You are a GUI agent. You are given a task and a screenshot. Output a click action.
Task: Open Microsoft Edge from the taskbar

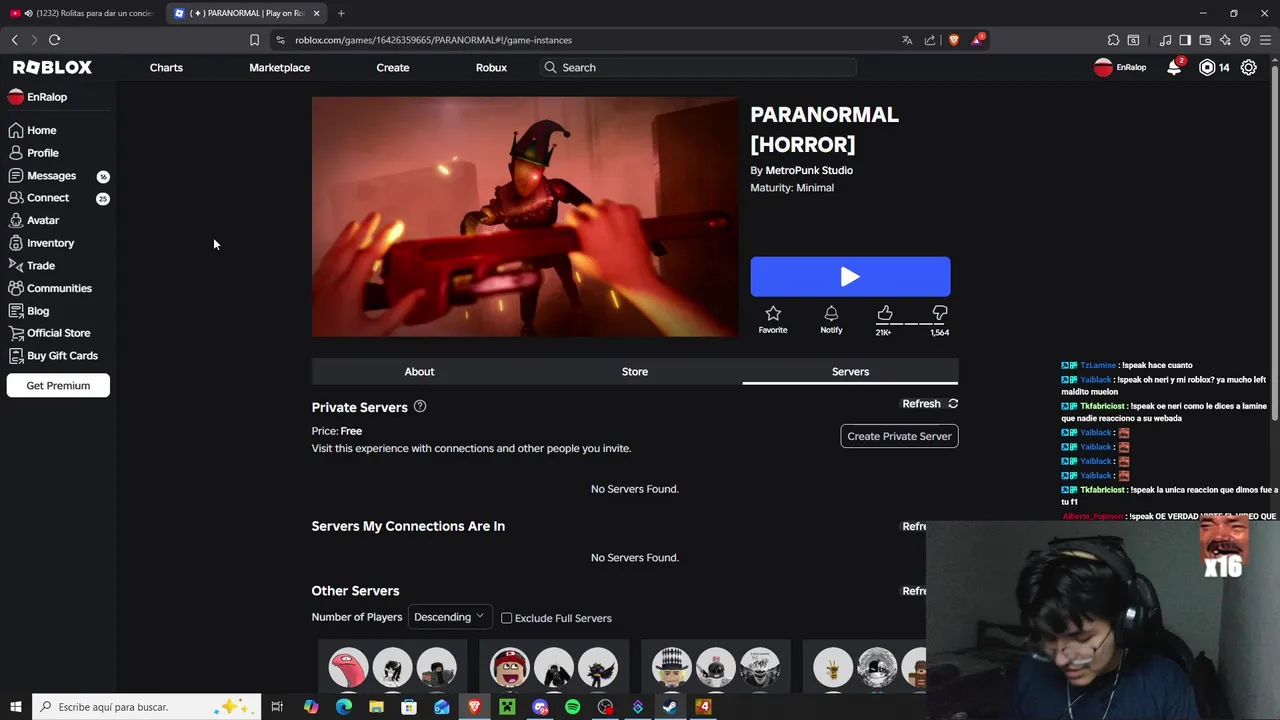[x=343, y=707]
